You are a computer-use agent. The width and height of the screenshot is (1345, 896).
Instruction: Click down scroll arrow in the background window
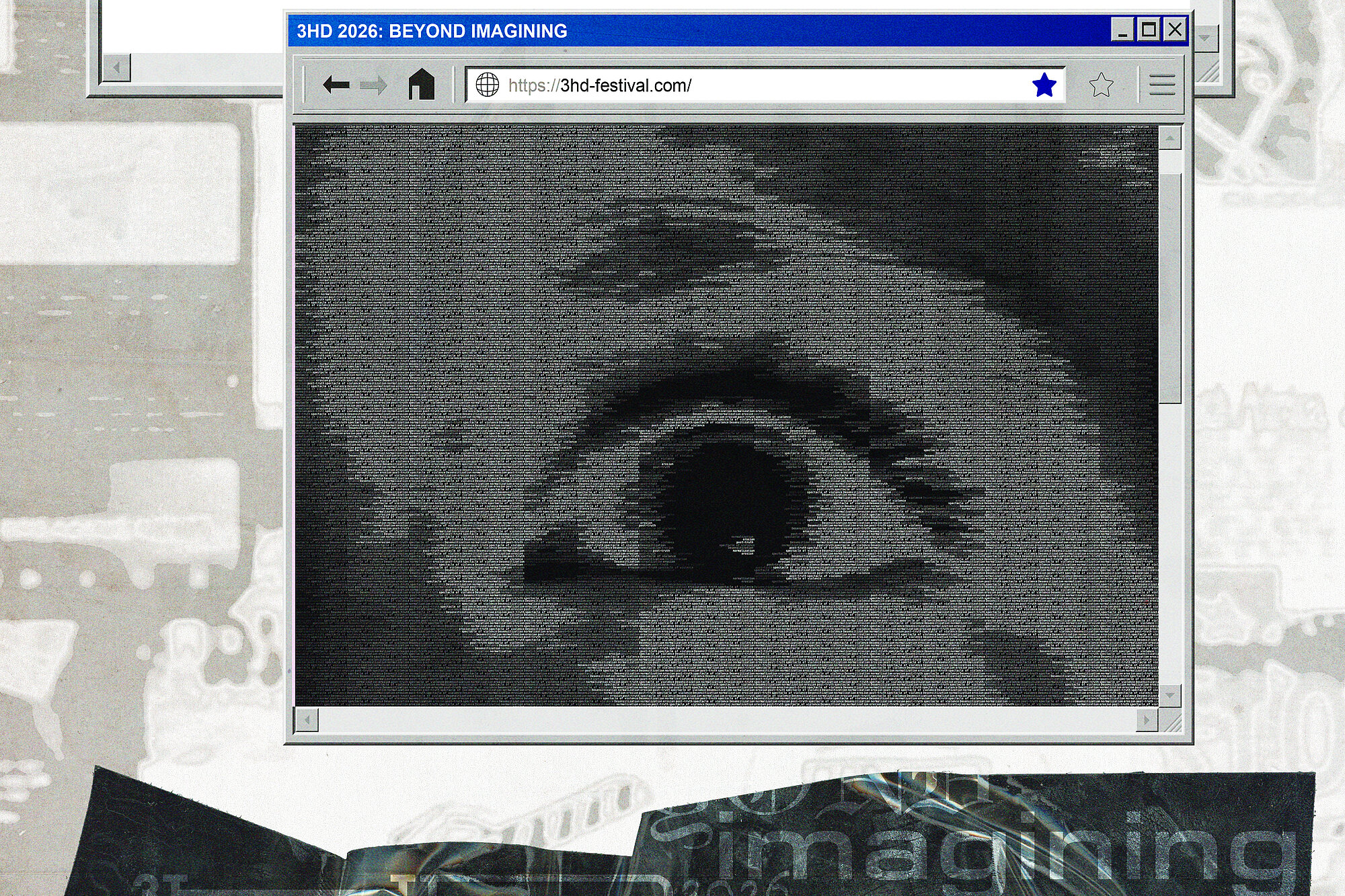[x=1204, y=39]
